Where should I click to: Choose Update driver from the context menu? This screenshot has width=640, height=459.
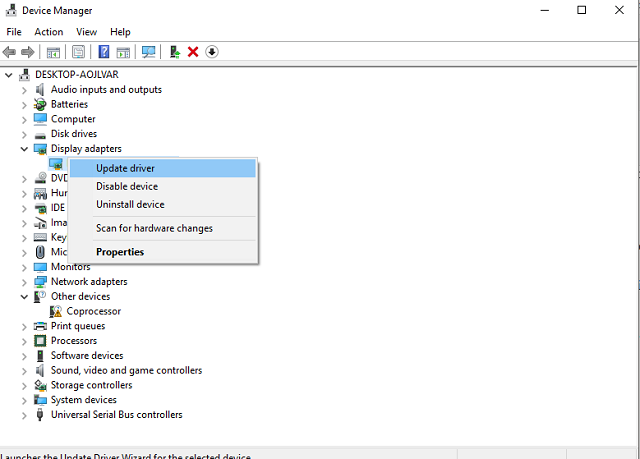click(163, 168)
